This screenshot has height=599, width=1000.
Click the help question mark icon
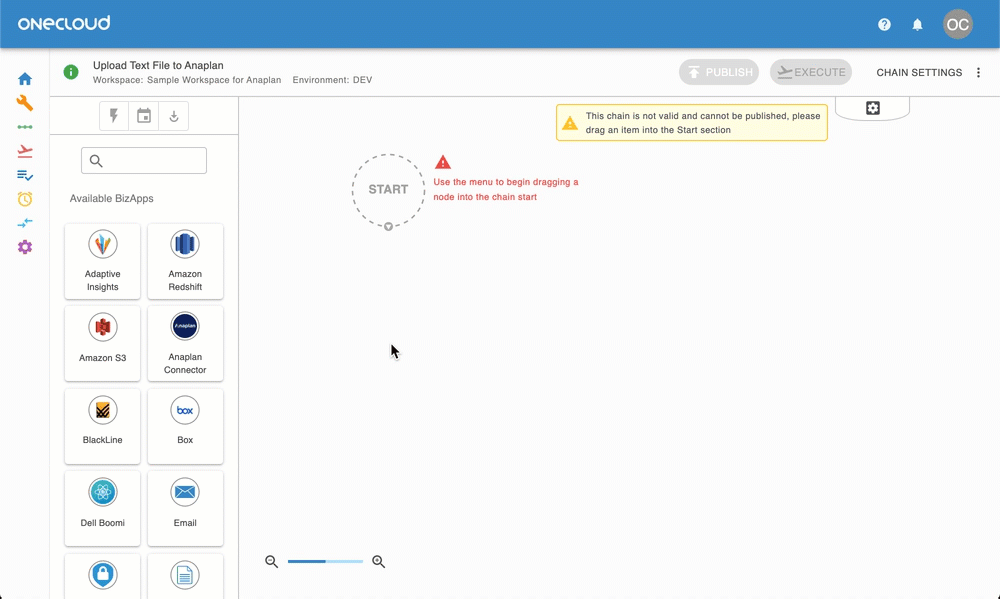(884, 24)
